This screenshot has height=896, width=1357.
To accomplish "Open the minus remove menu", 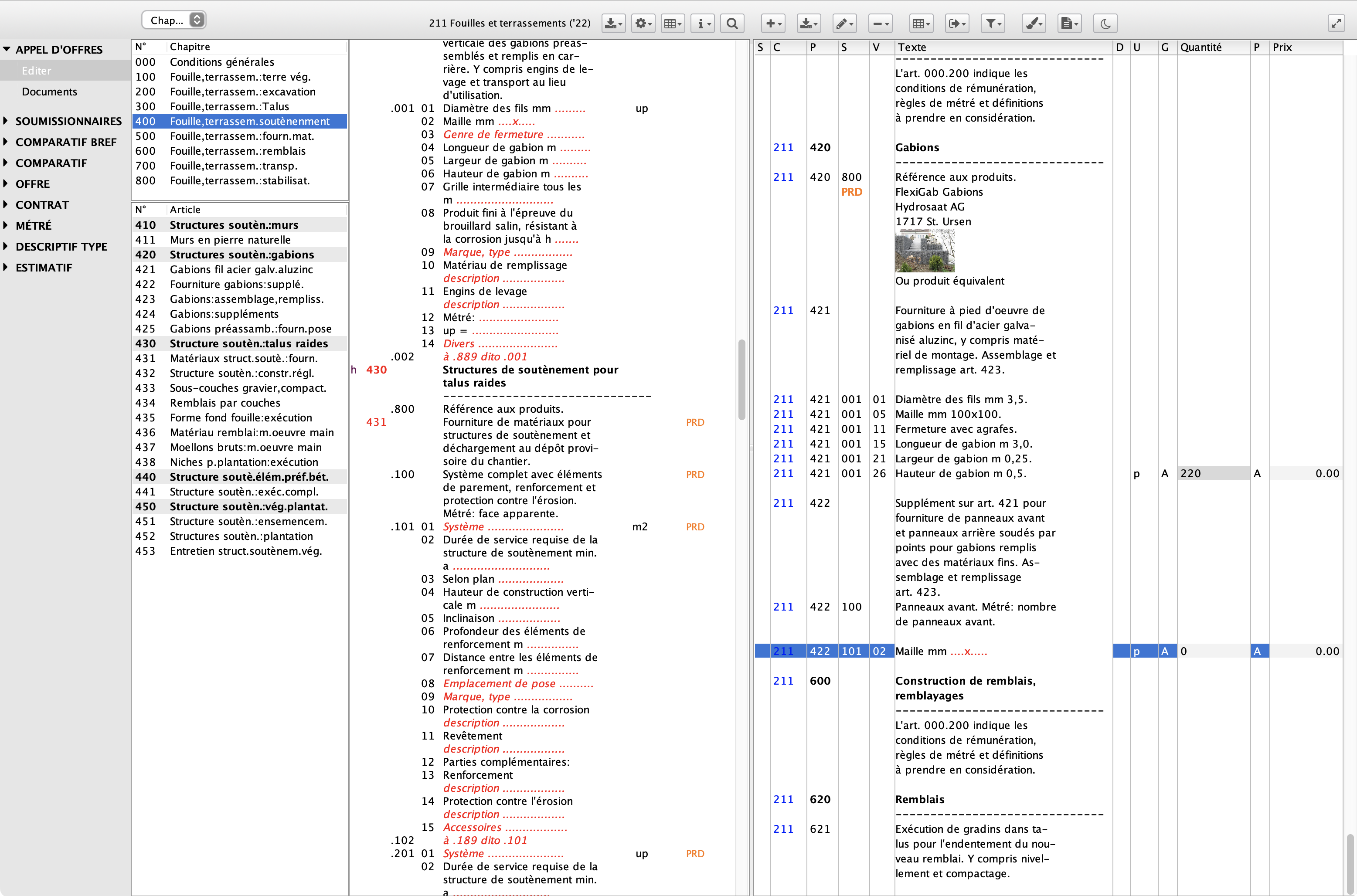I will (x=880, y=24).
